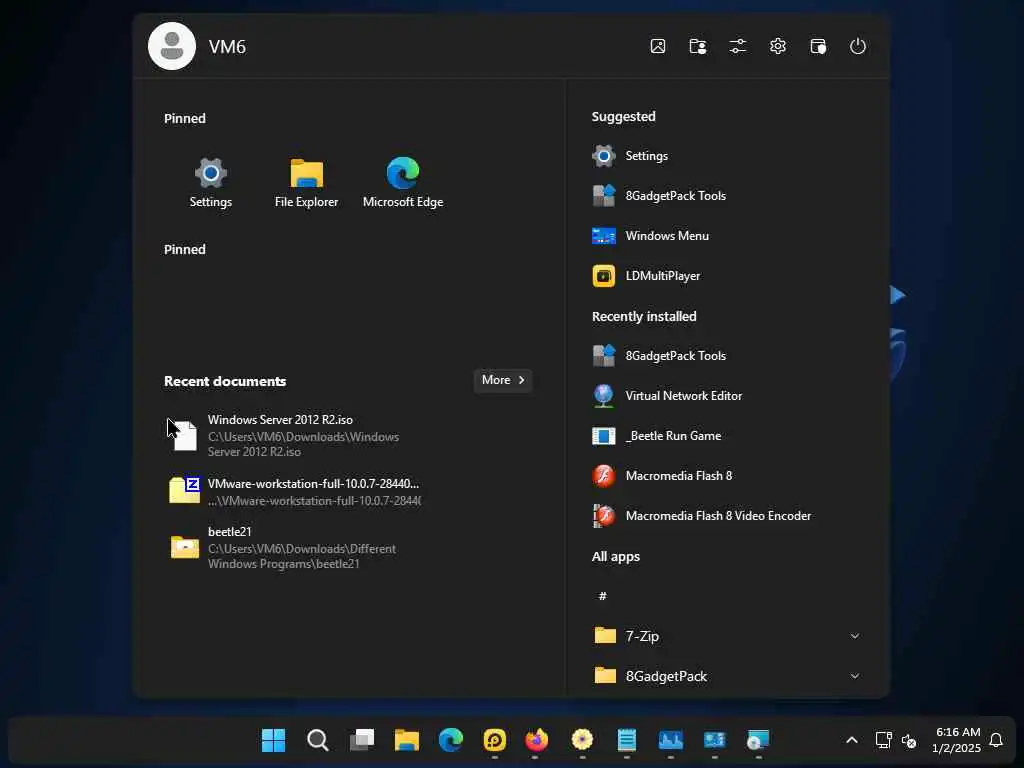The width and height of the screenshot is (1024, 768).
Task: Click the Power button icon
Action: click(857, 46)
